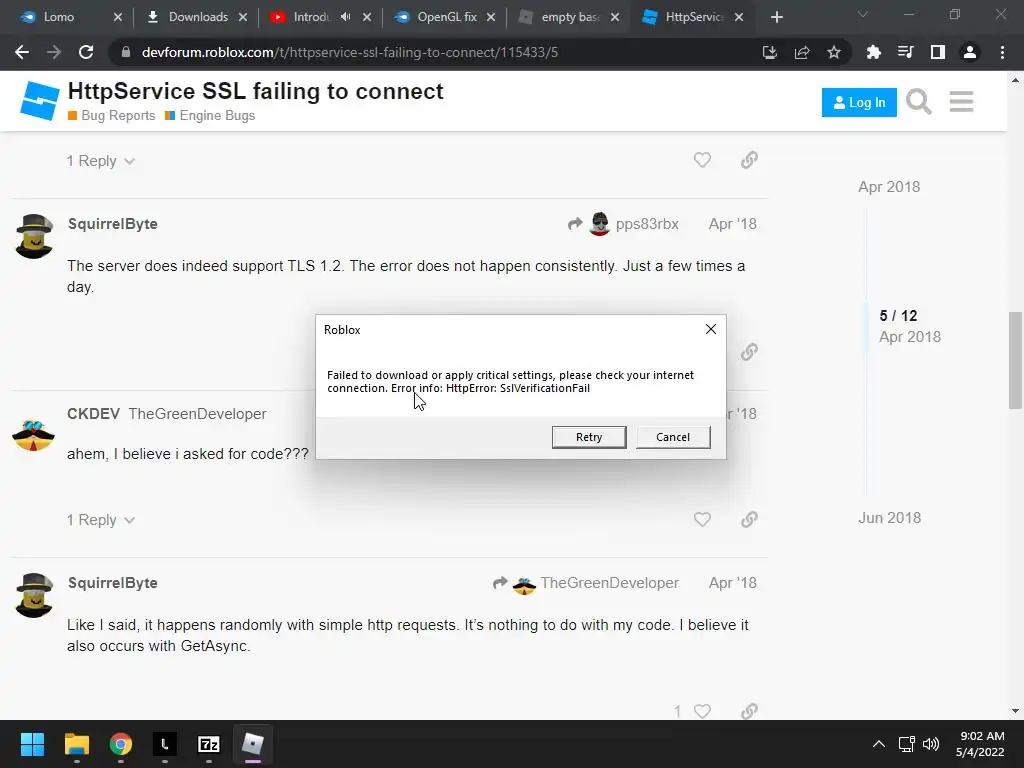Click Cancel in the Roblox error dialog
1024x768 pixels.
point(673,437)
